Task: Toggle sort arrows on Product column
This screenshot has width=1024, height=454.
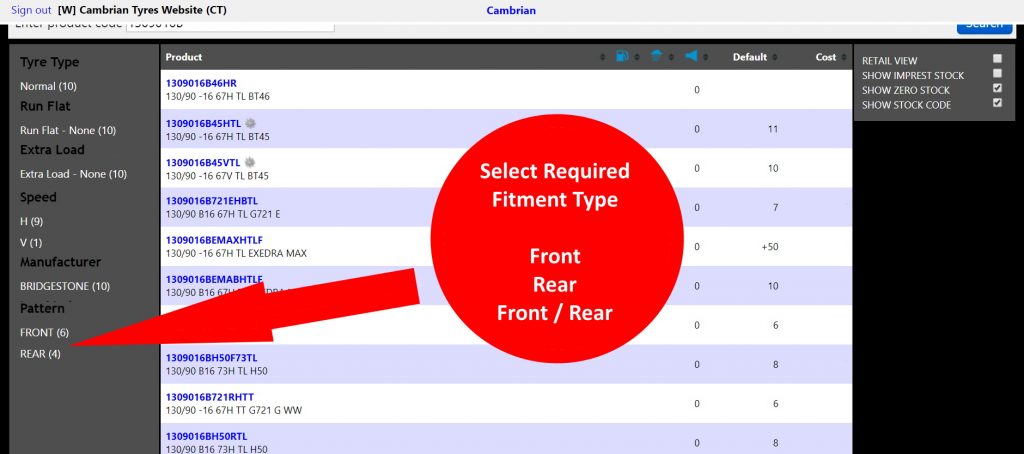Action: 602,57
